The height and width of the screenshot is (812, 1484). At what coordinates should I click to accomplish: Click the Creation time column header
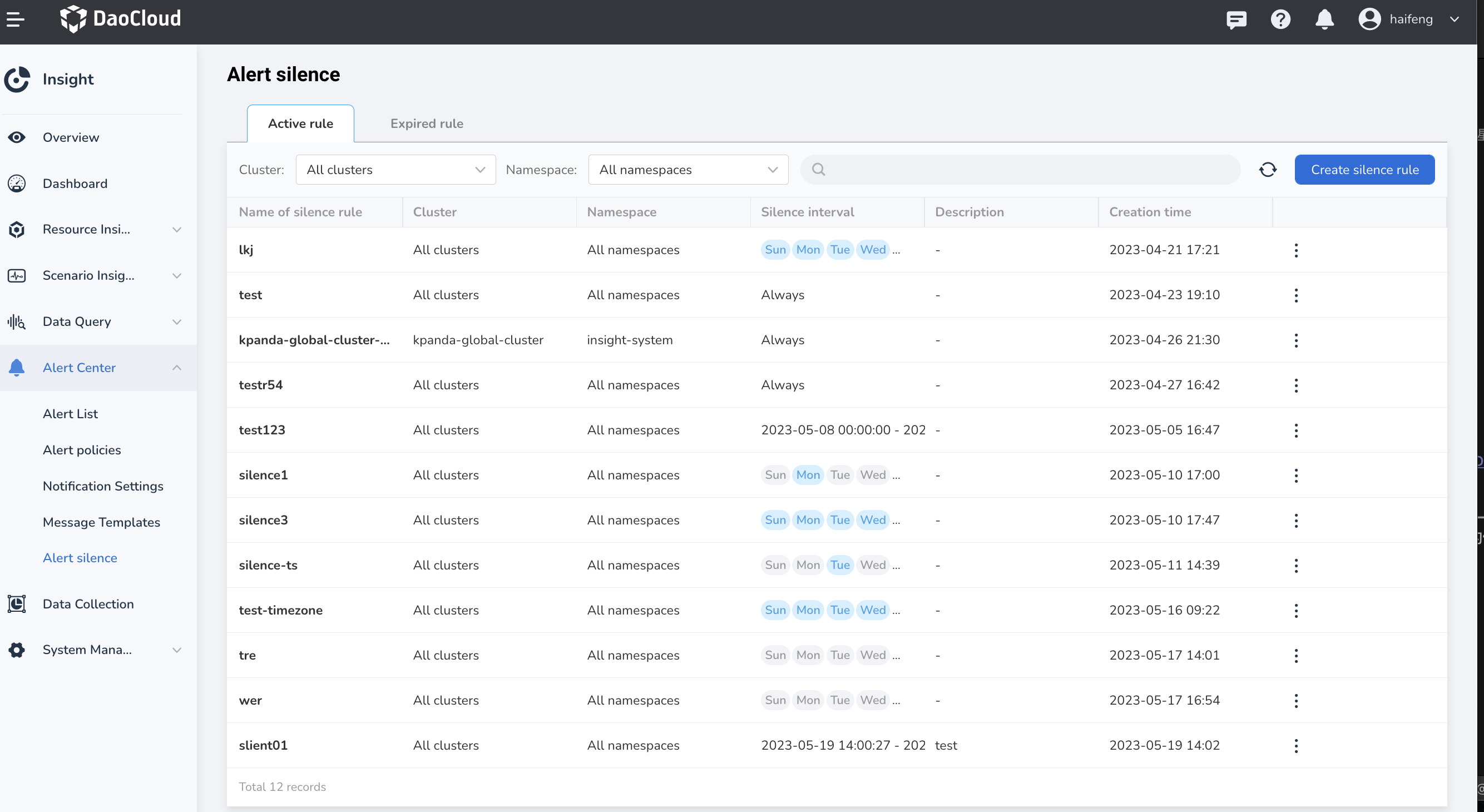(x=1150, y=212)
